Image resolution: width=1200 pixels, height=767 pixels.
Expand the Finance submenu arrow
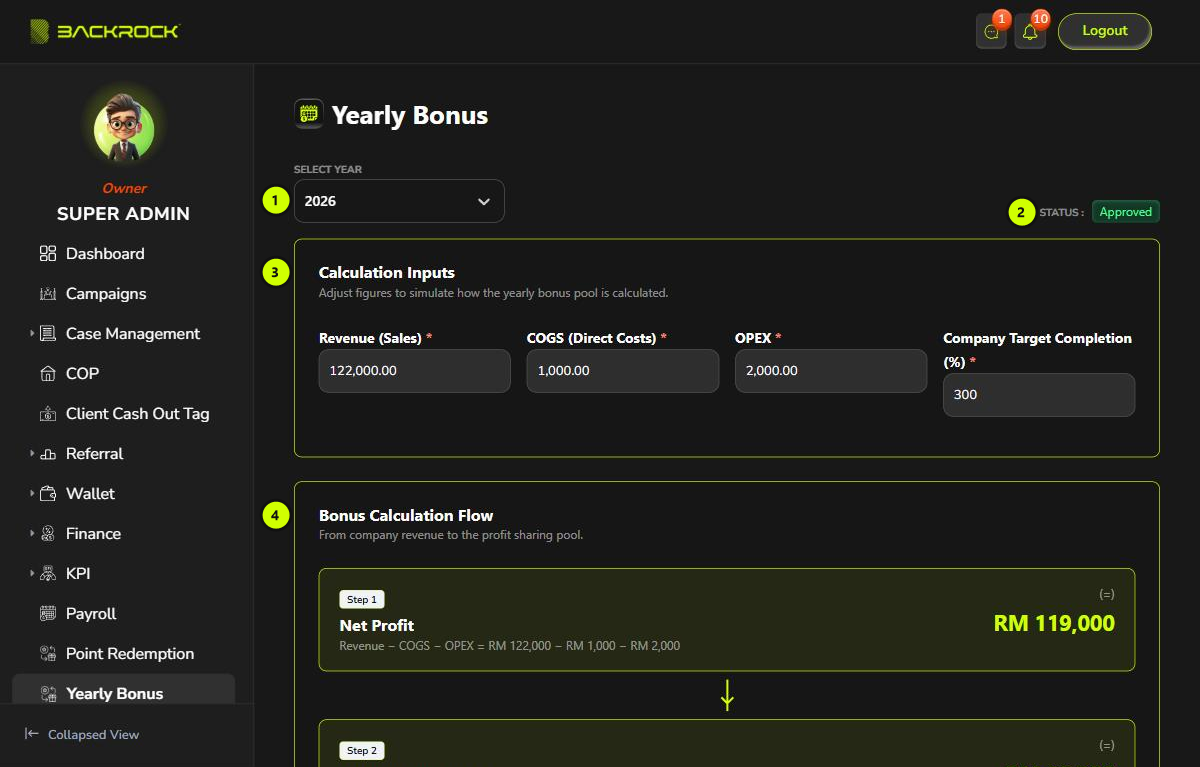coord(31,534)
